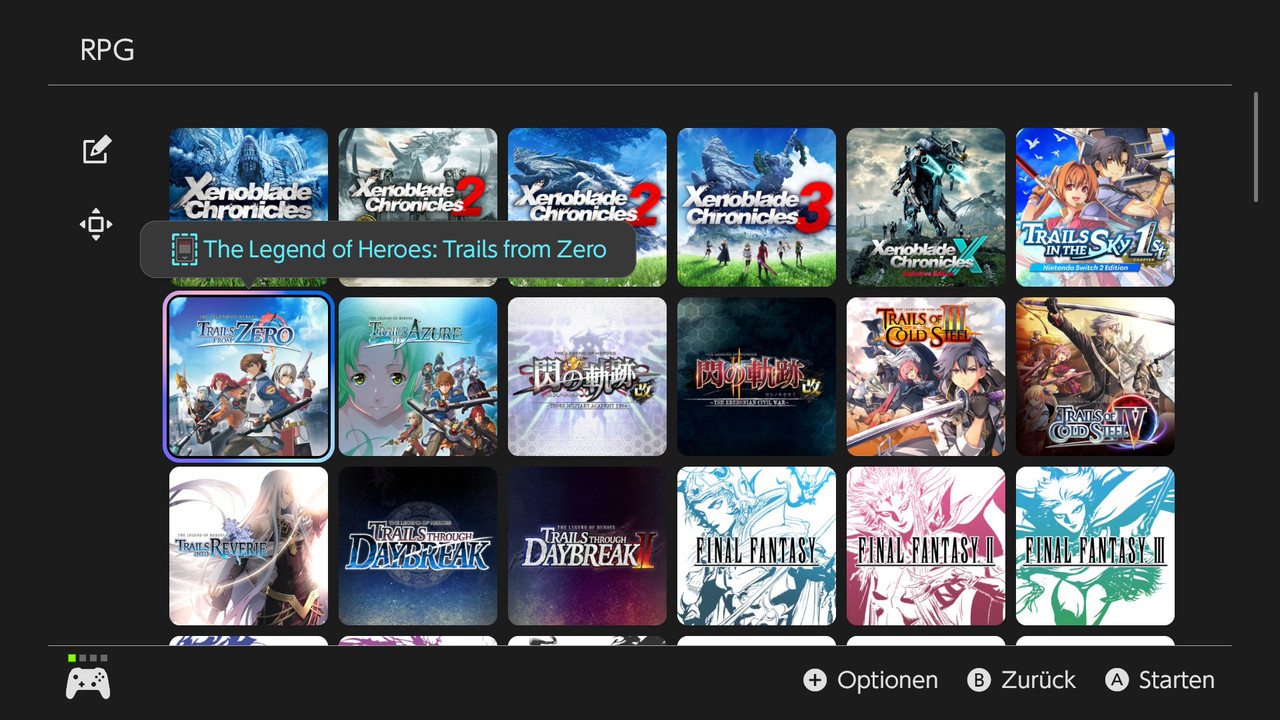This screenshot has height=720, width=1280.
Task: Select the Trails to Azure game tile
Action: [418, 377]
